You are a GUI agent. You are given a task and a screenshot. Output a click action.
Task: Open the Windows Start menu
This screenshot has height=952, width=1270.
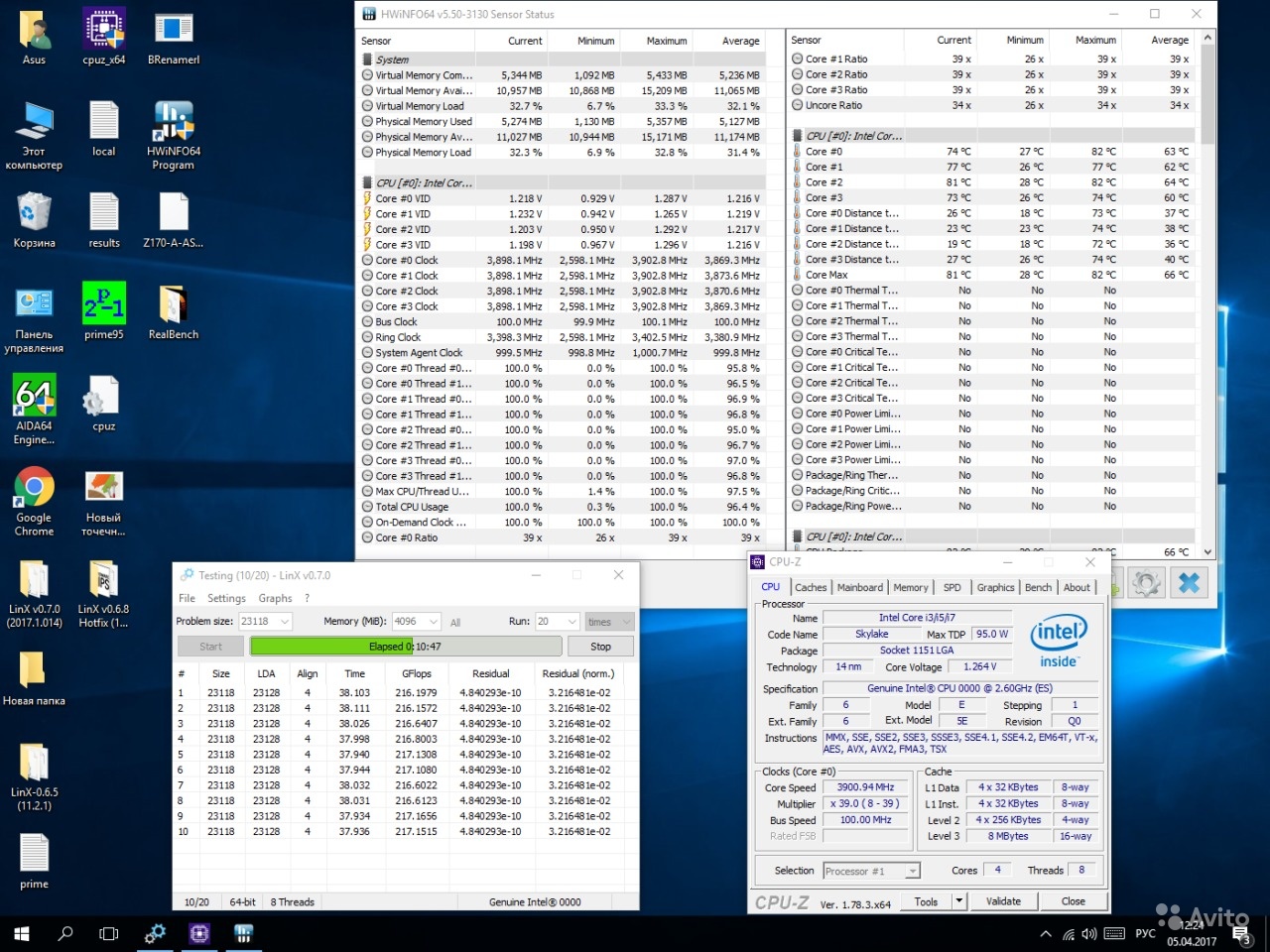pyautogui.click(x=22, y=933)
